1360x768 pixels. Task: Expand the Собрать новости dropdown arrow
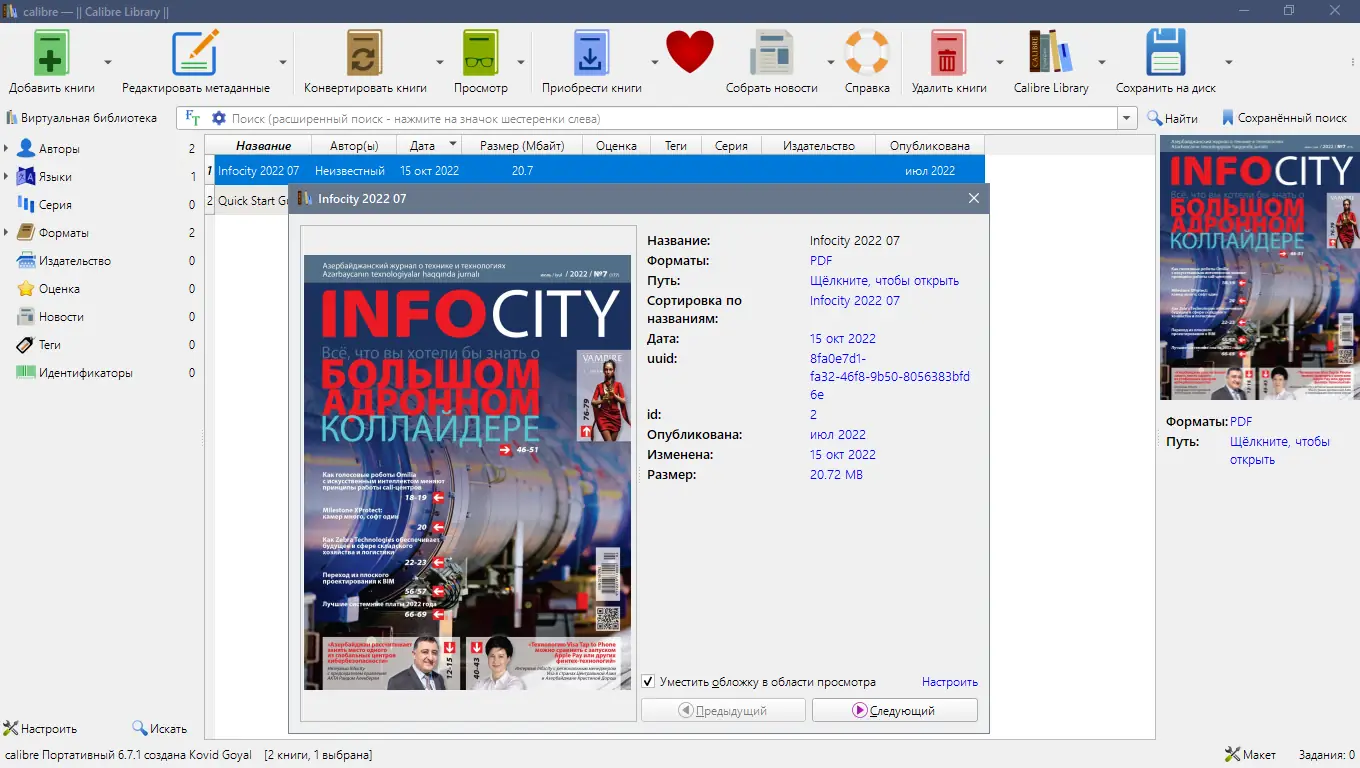coord(831,62)
